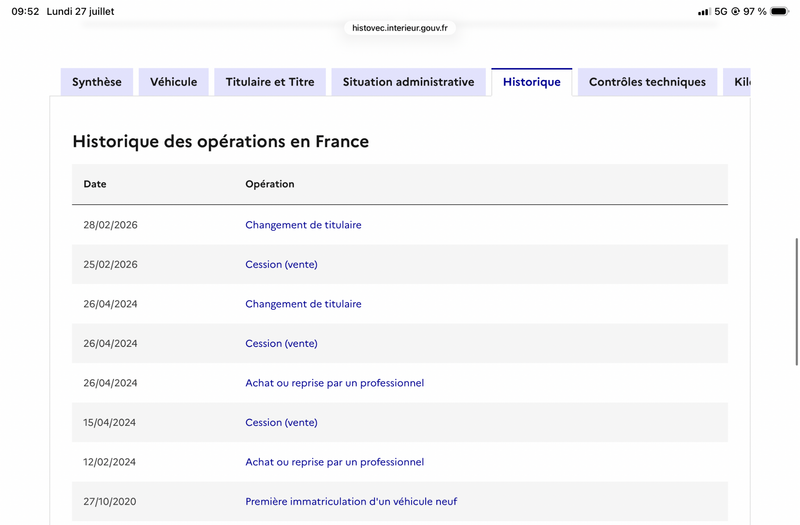Open Première immatriculation d'un véhicule neuf
800x525 pixels.
[351, 502]
